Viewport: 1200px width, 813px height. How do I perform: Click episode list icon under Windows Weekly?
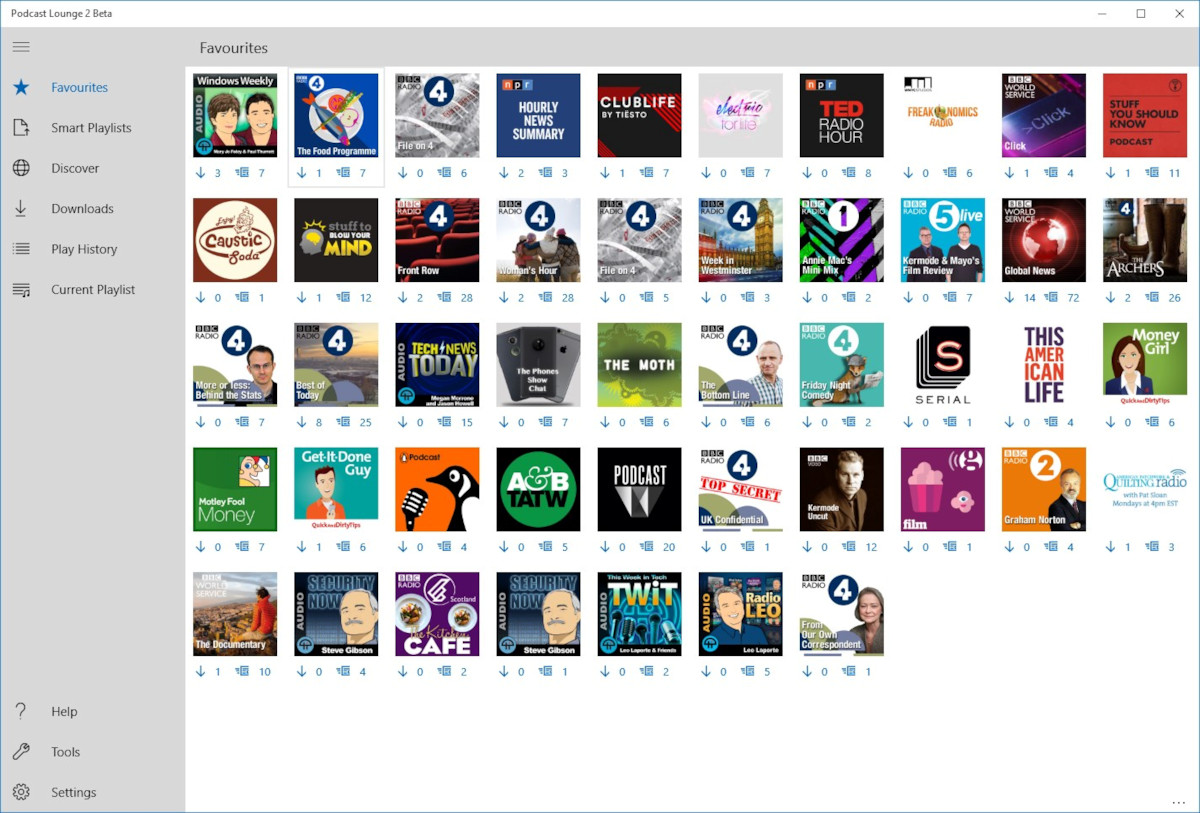(x=242, y=173)
